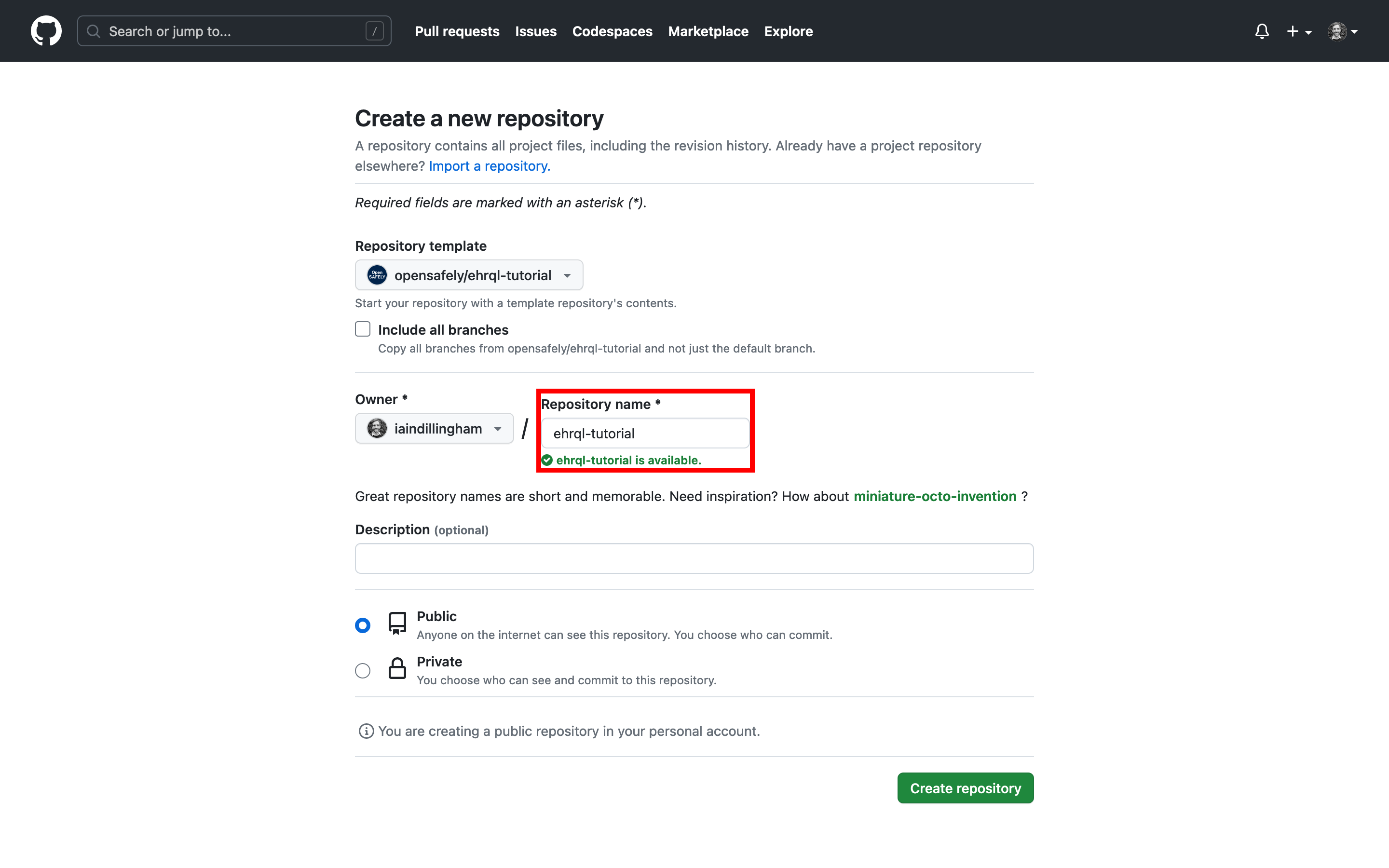This screenshot has height=868, width=1389.
Task: Select the Private radio button
Action: (x=363, y=669)
